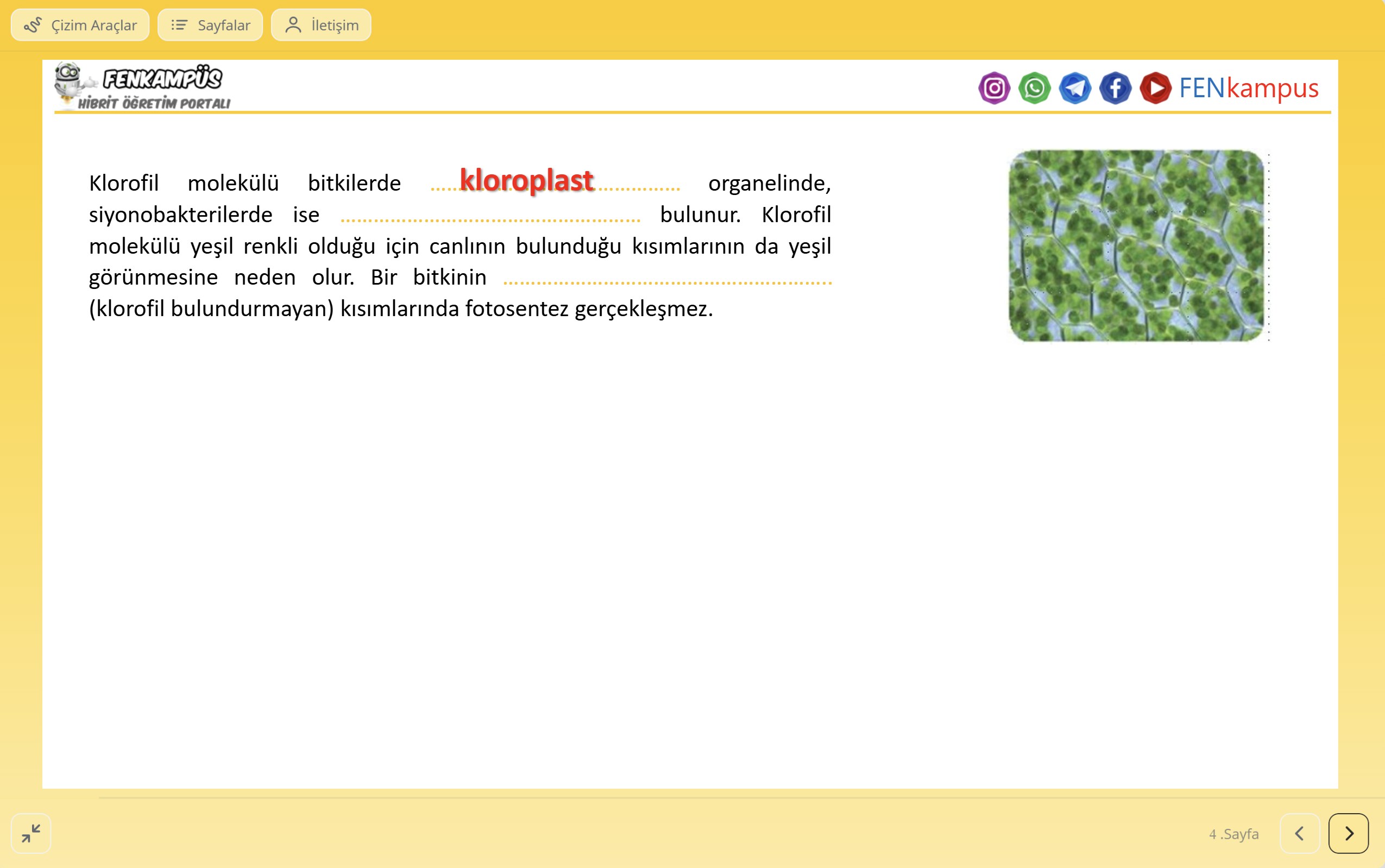This screenshot has width=1385, height=868.
Task: Click the text '(klorofil bulundurmayan)'
Action: 211,309
